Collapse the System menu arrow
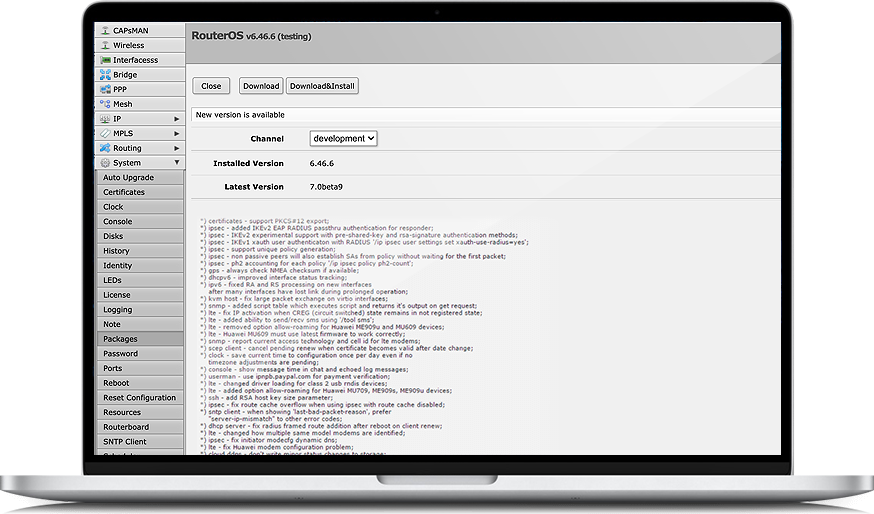The width and height of the screenshot is (874, 514). coord(177,163)
